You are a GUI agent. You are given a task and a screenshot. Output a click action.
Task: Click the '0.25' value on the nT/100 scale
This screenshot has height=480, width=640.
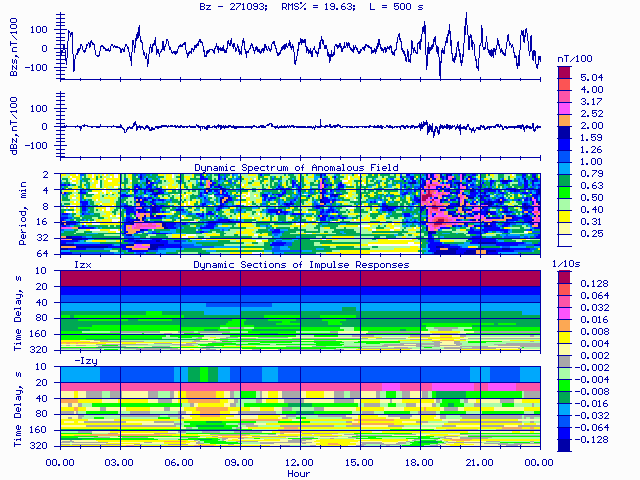click(591, 234)
